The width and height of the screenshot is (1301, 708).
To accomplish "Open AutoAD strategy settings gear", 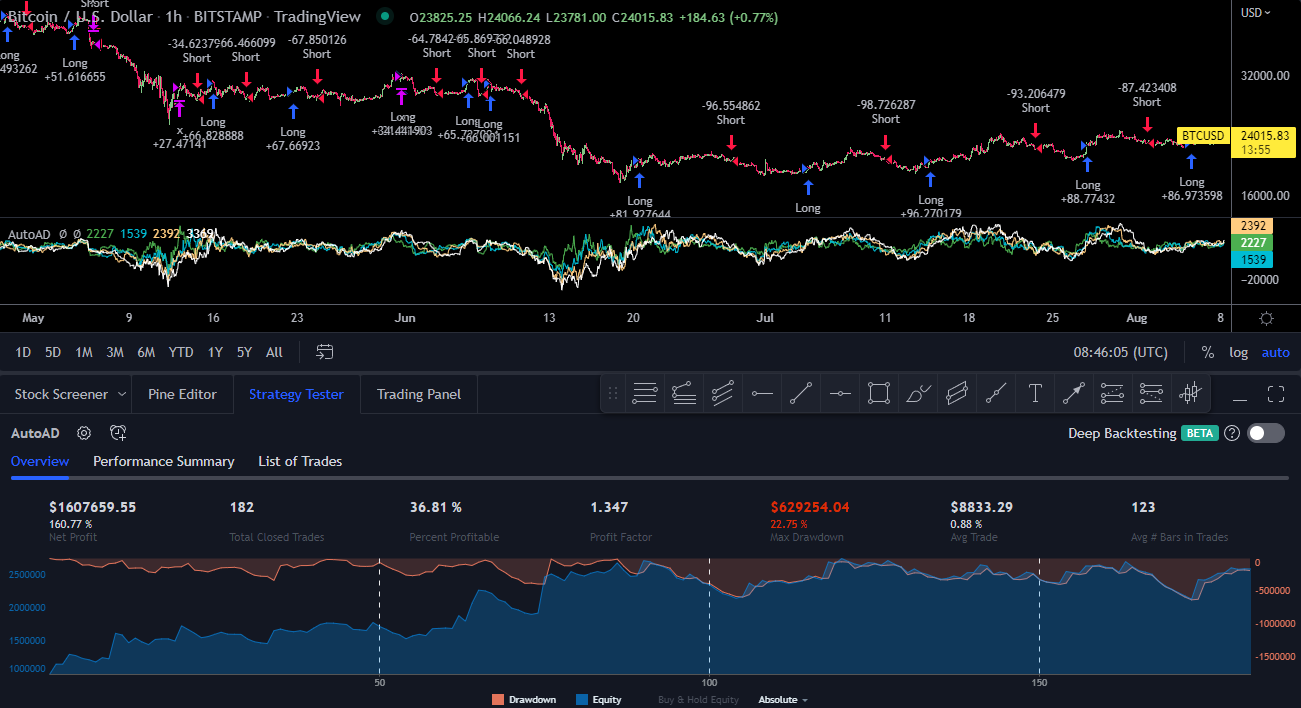I will pos(84,433).
